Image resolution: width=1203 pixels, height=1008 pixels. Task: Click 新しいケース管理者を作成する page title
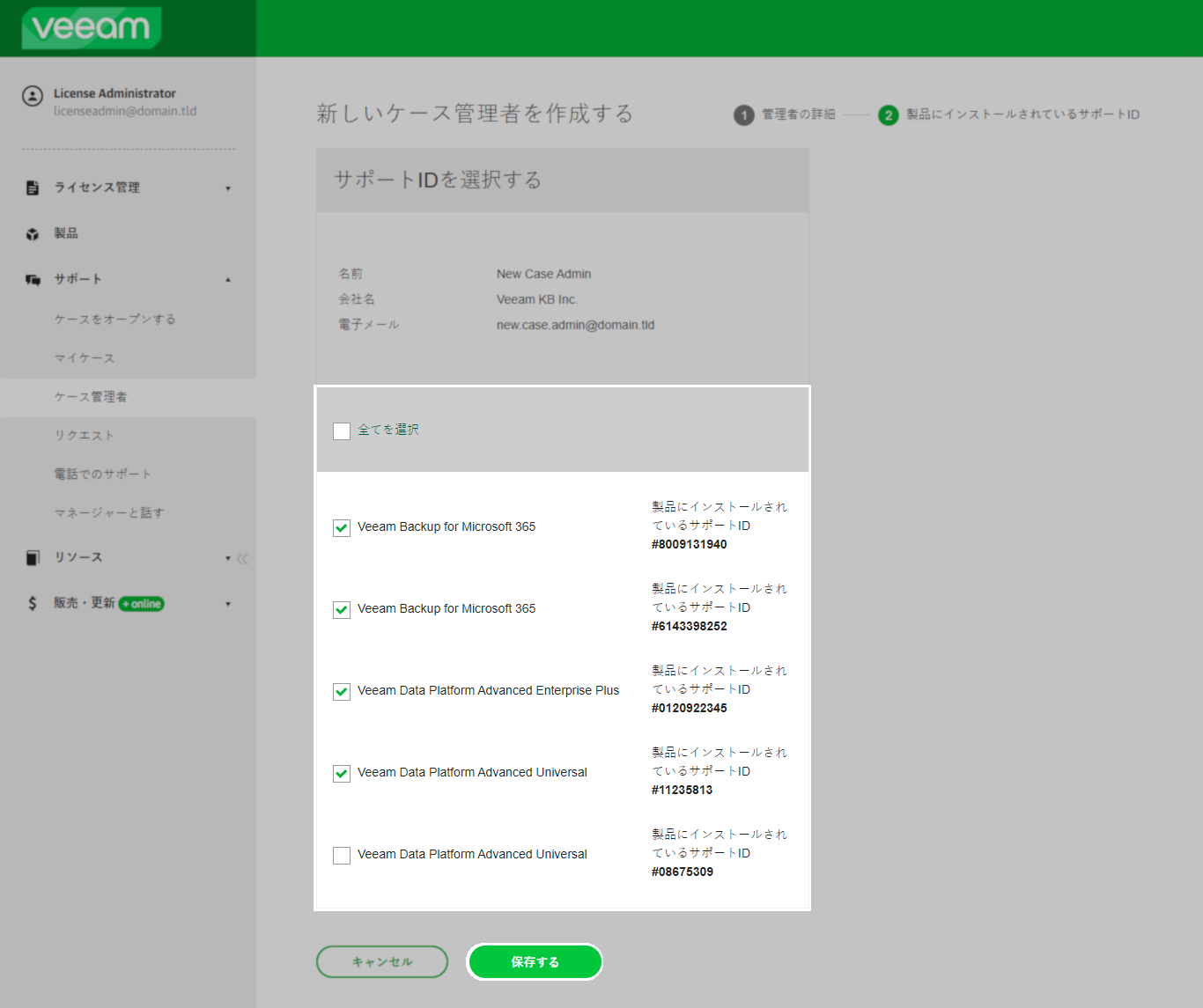tap(475, 114)
